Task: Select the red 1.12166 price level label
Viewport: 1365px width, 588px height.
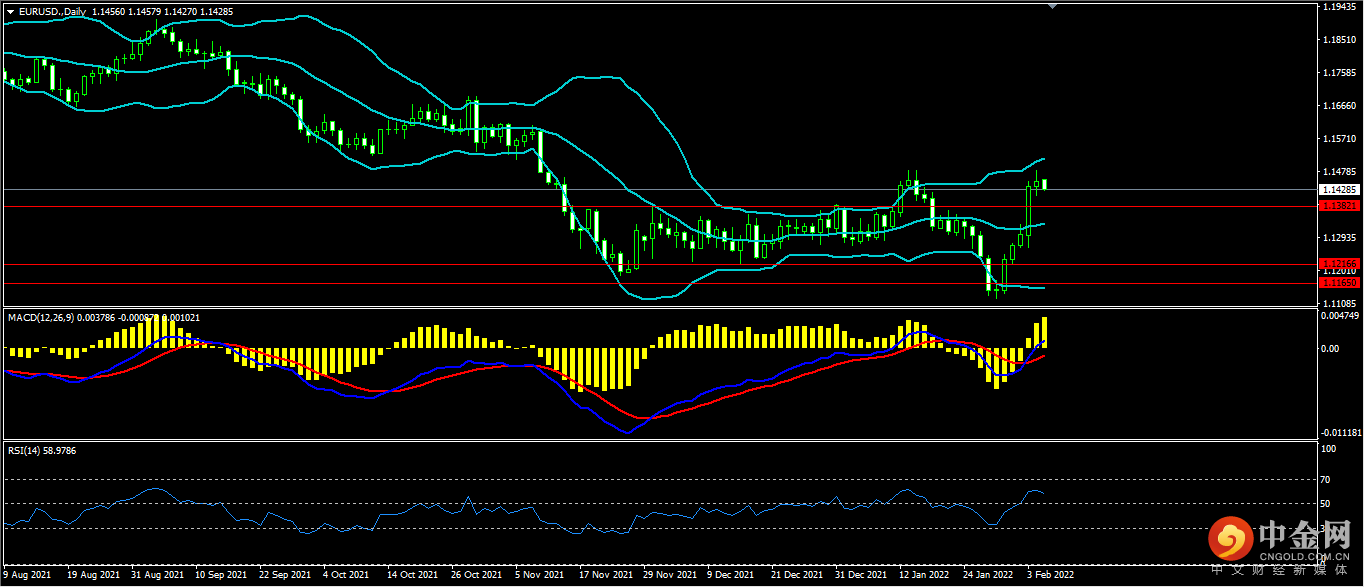Action: (1338, 264)
